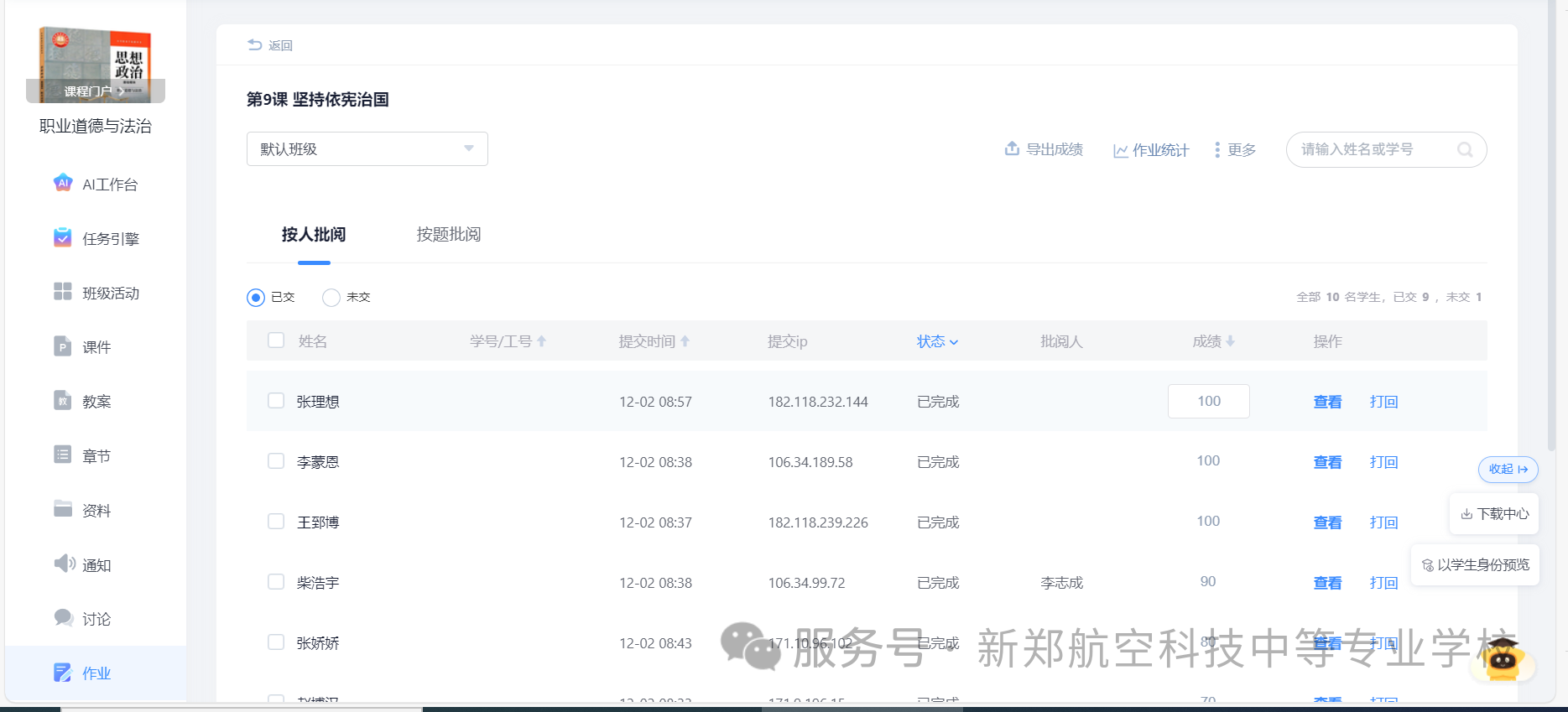
Task: Open the 教案 sidebar icon
Action: 63,400
